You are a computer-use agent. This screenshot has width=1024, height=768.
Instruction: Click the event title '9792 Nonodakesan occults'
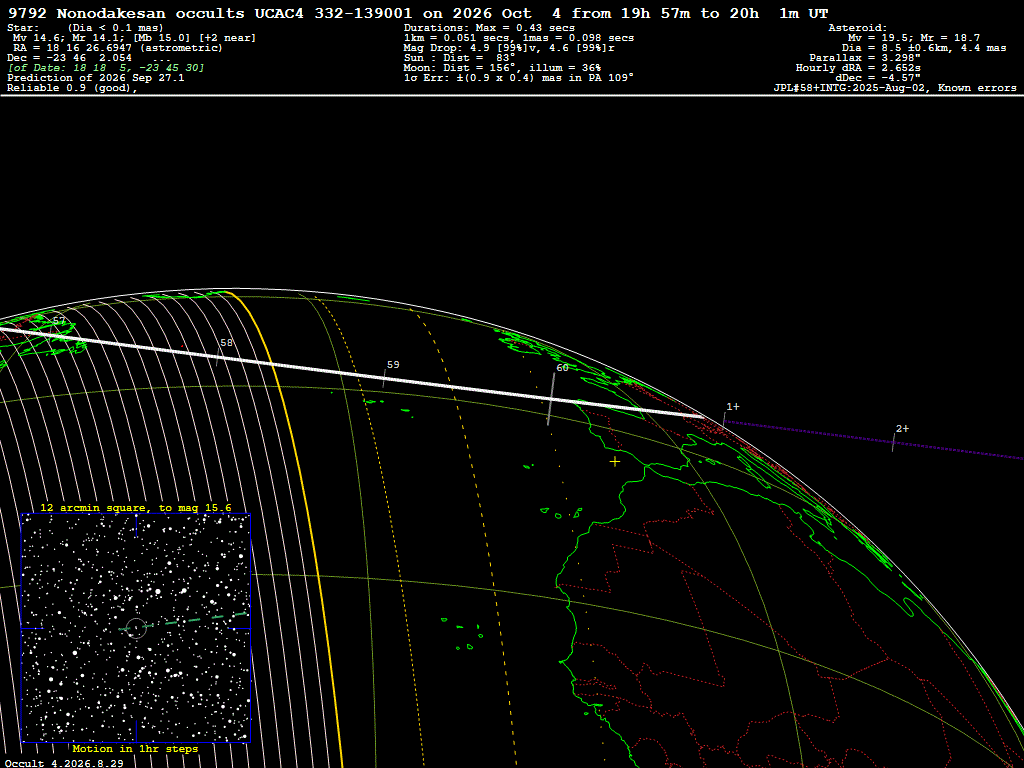[127, 14]
